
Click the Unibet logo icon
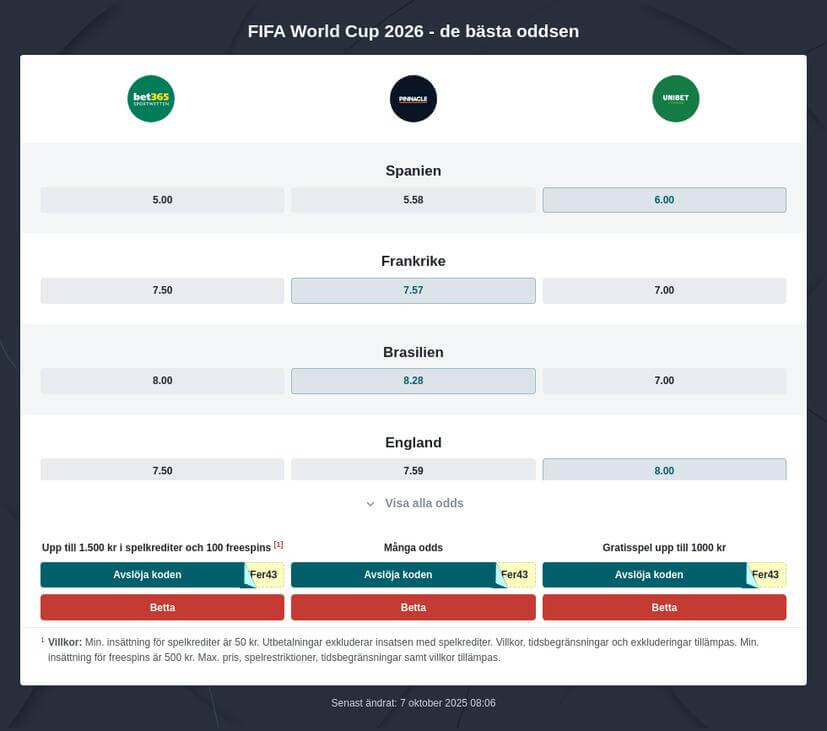click(675, 99)
